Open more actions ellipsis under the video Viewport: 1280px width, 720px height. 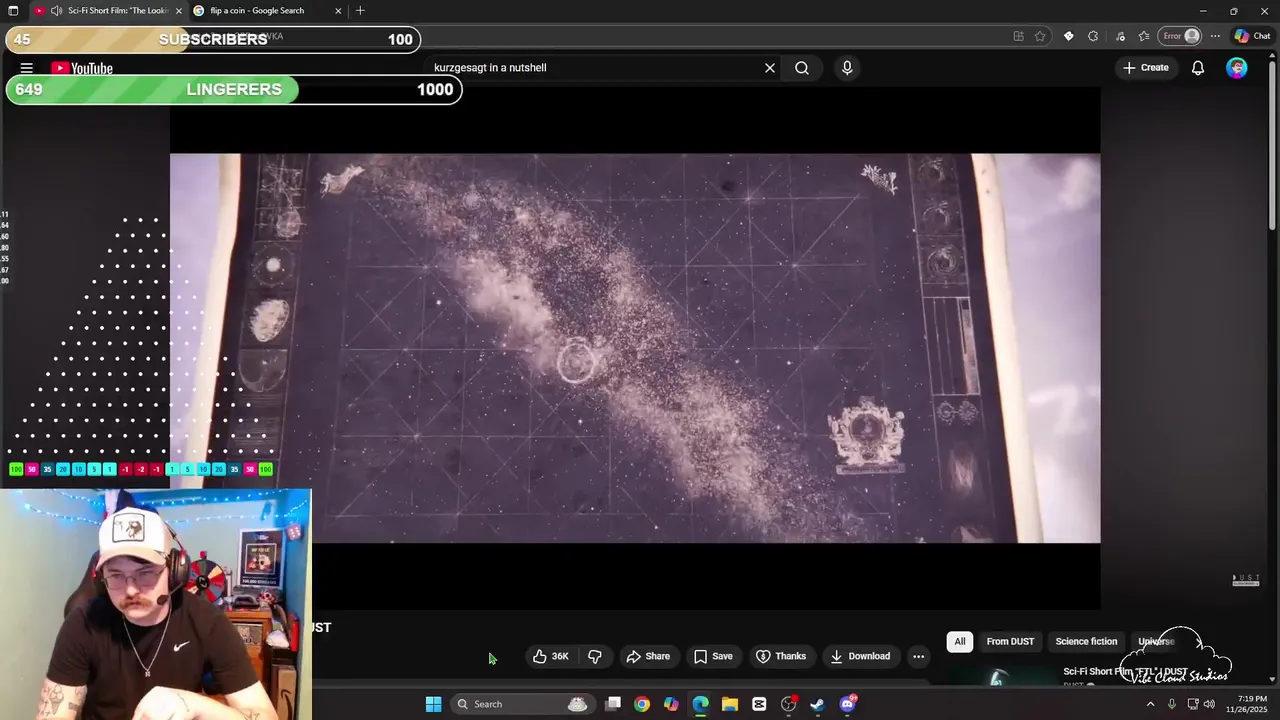[x=918, y=656]
